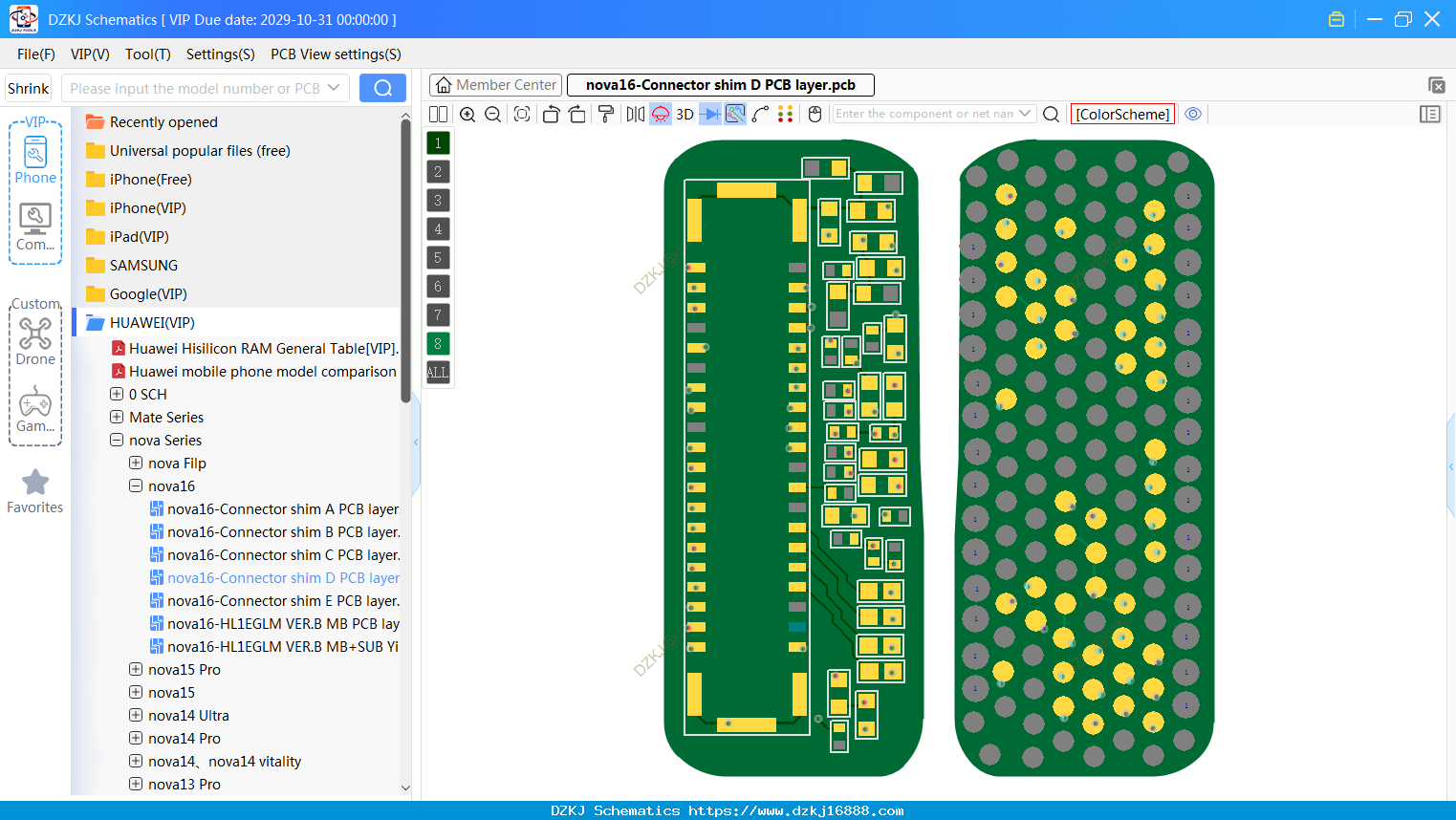Click the model number search field
Screen dimensions: 1456x820
[195, 88]
